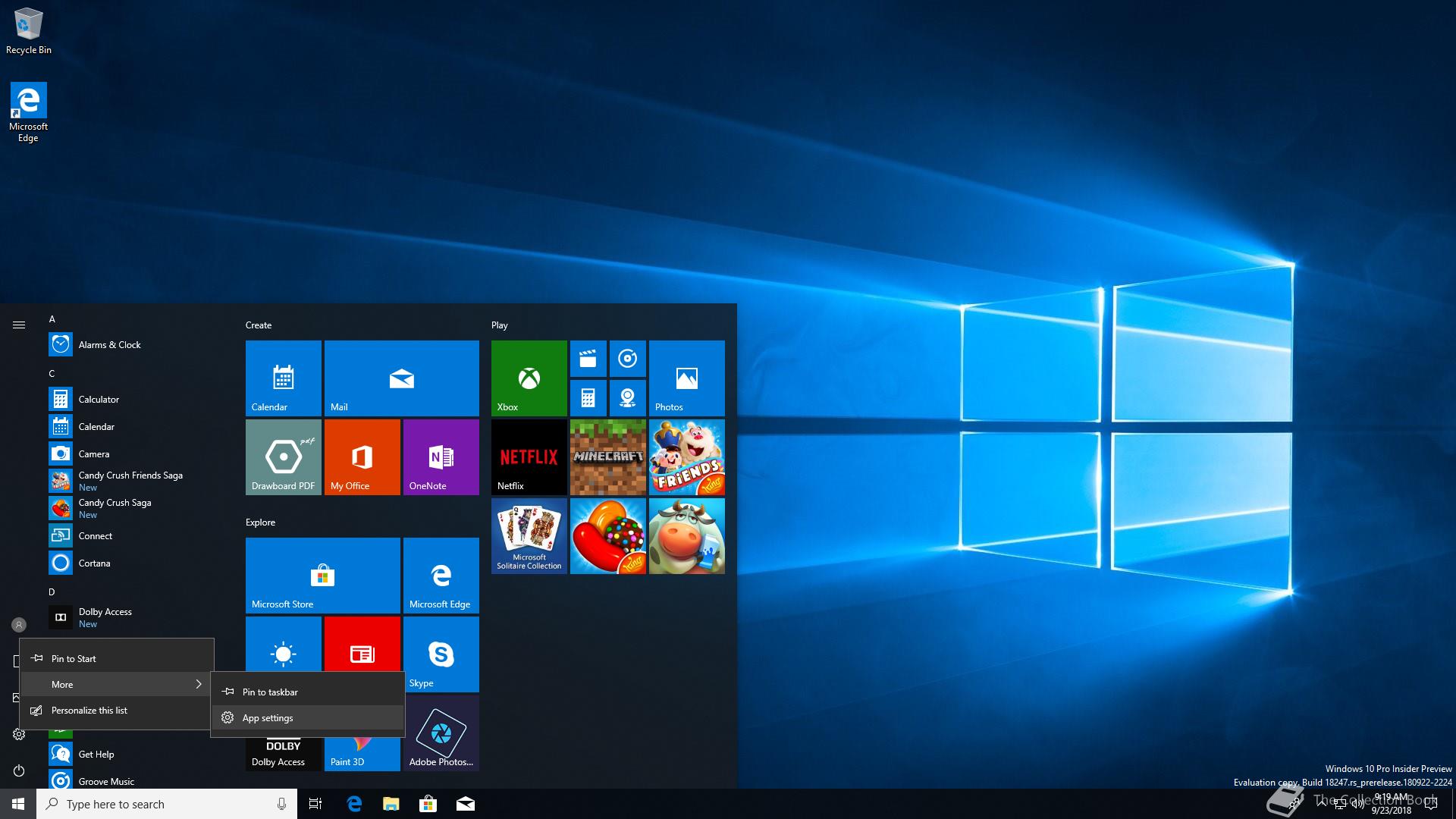This screenshot has width=1456, height=819.
Task: Open Groove Music from app list
Action: pyautogui.click(x=138, y=780)
